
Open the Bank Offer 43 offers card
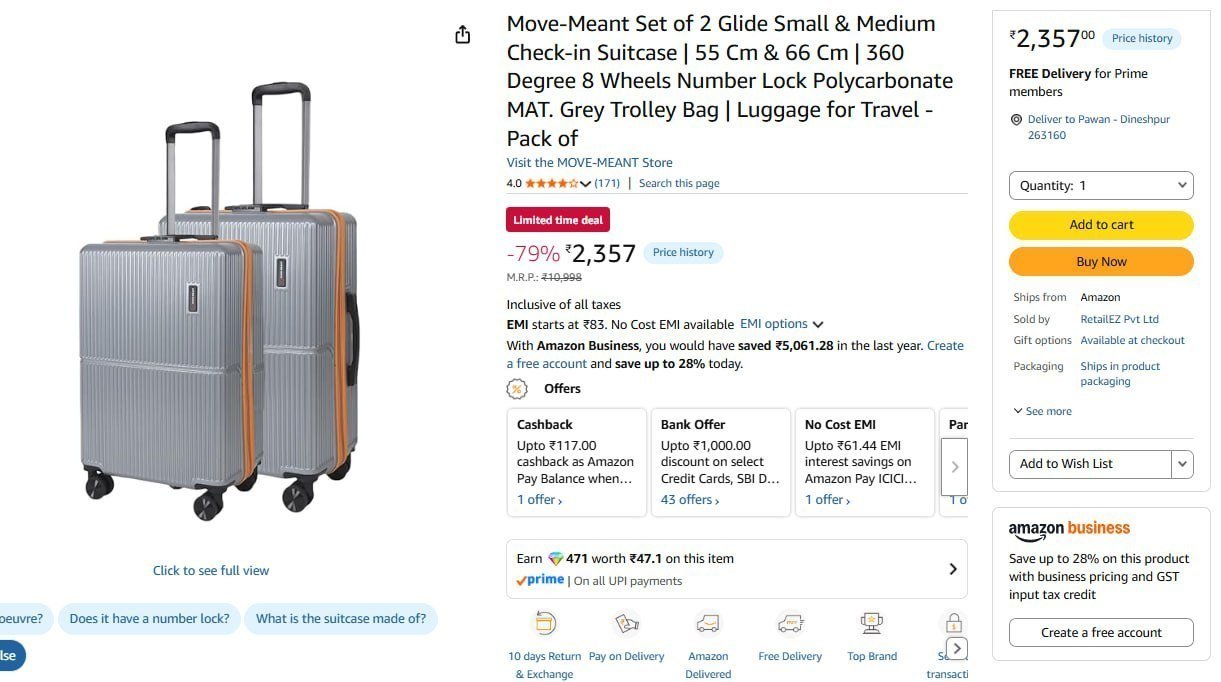click(x=720, y=462)
